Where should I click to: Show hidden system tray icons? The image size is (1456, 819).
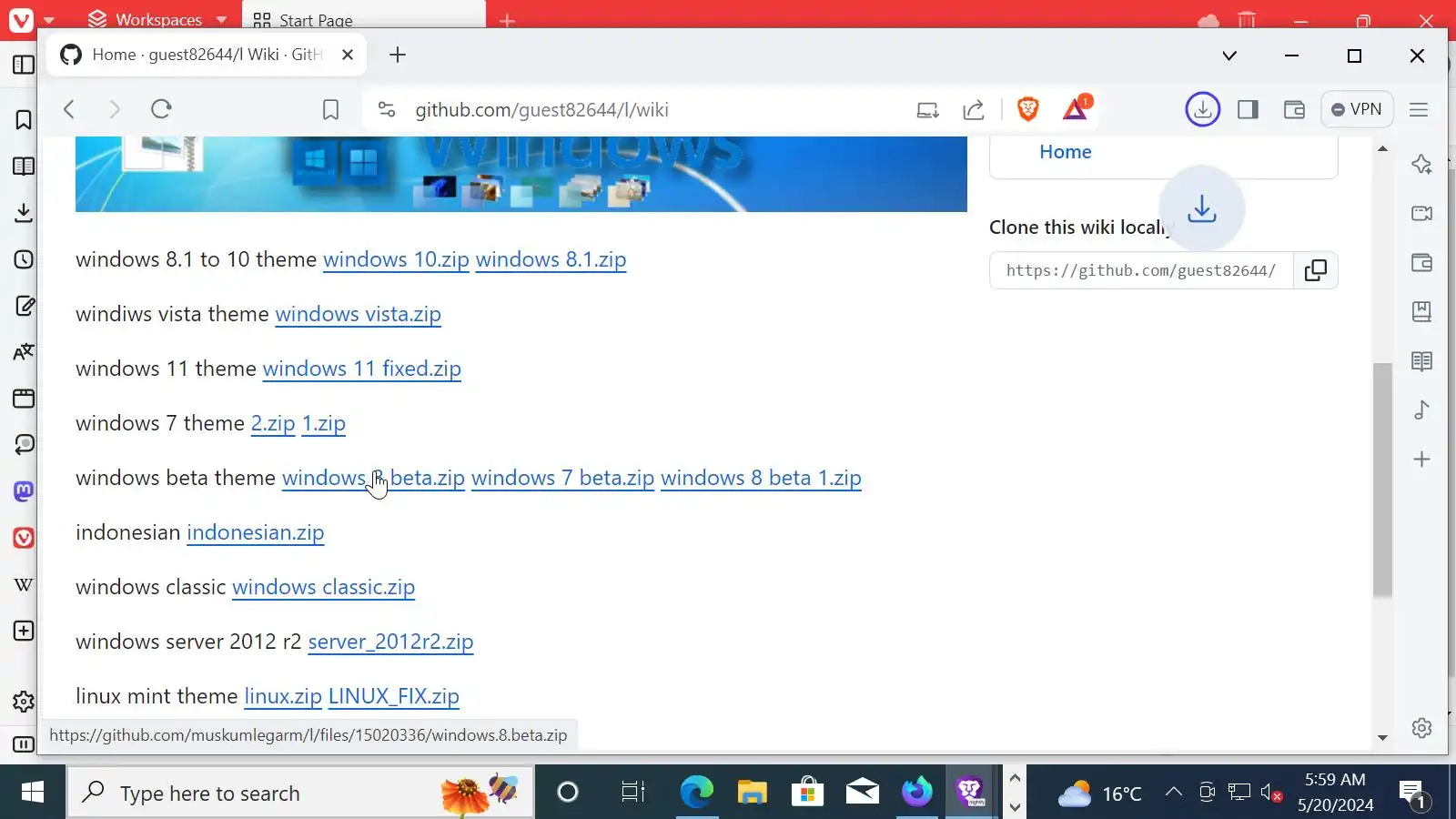coord(1174,793)
